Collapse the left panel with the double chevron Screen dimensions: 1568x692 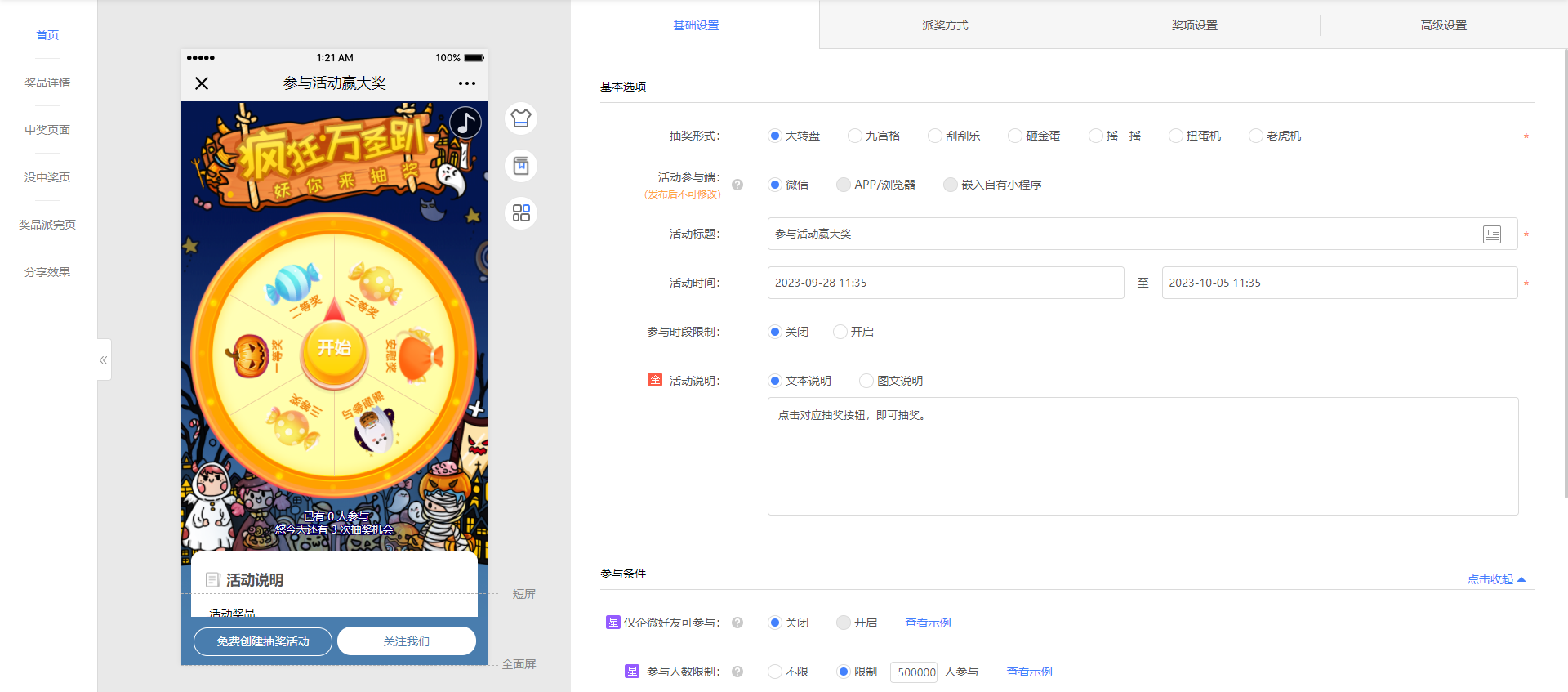pos(104,359)
